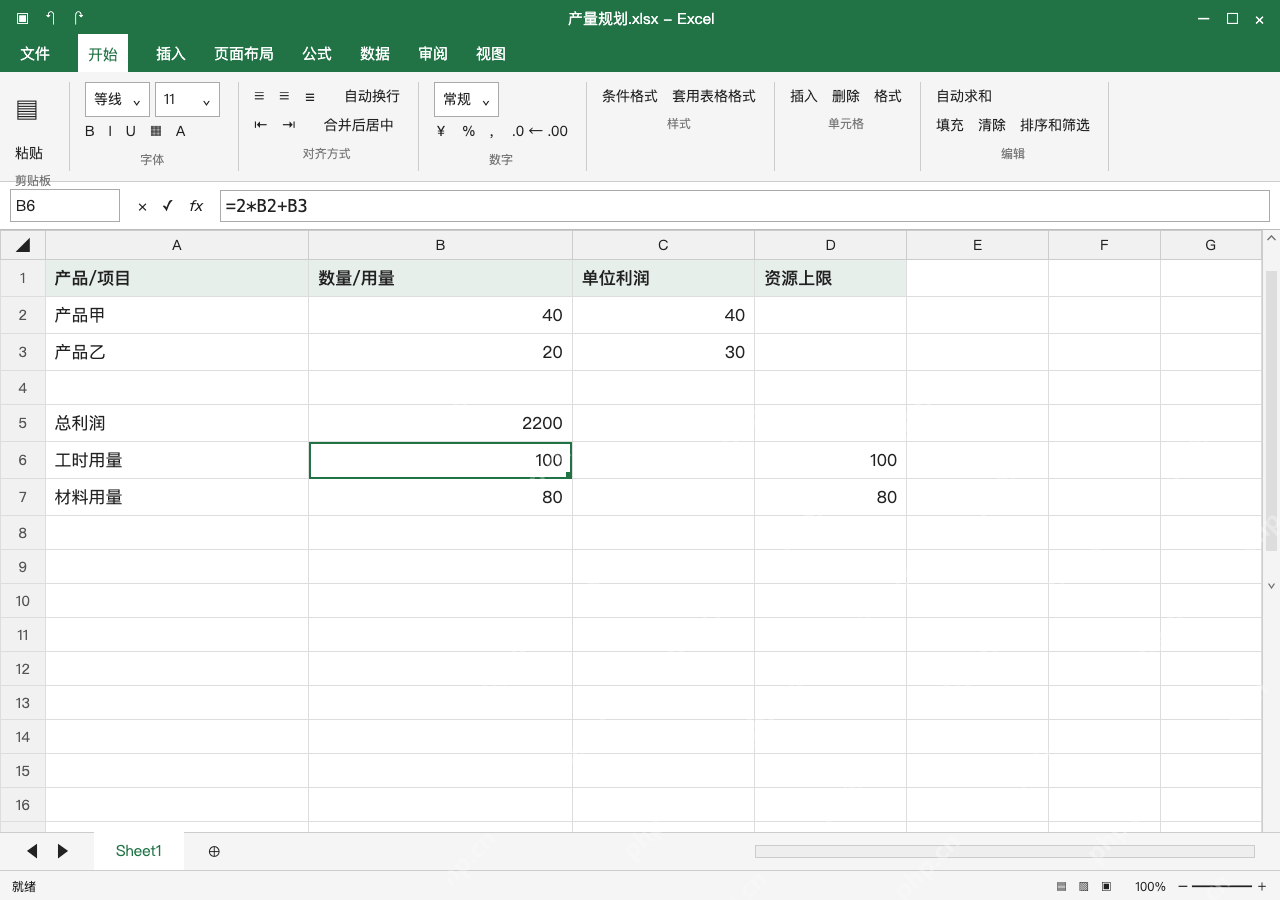This screenshot has height=900, width=1280.
Task: Confirm formula with checkmark icon
Action: click(168, 206)
